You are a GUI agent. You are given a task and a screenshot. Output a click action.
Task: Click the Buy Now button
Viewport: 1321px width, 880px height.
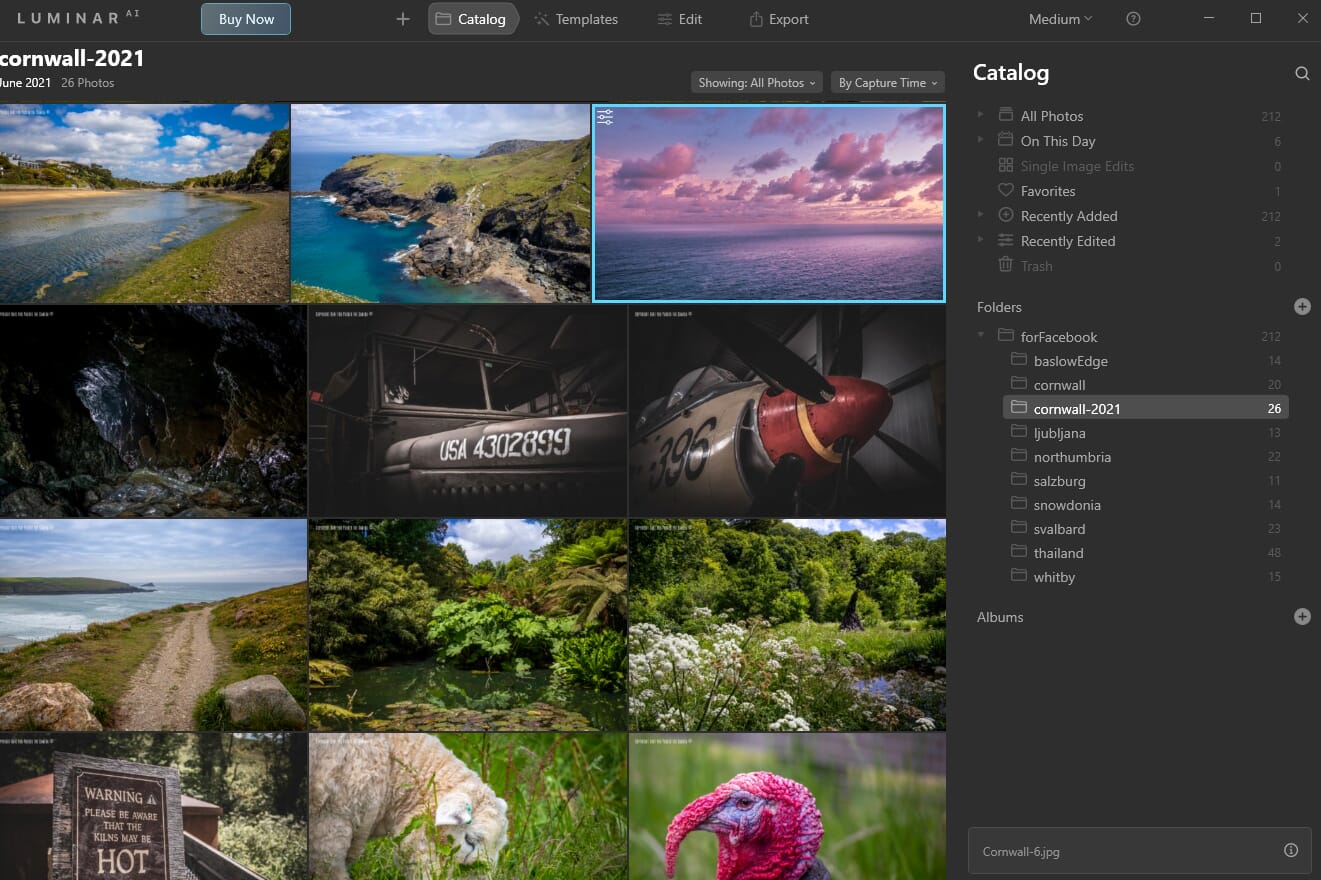pyautogui.click(x=245, y=18)
